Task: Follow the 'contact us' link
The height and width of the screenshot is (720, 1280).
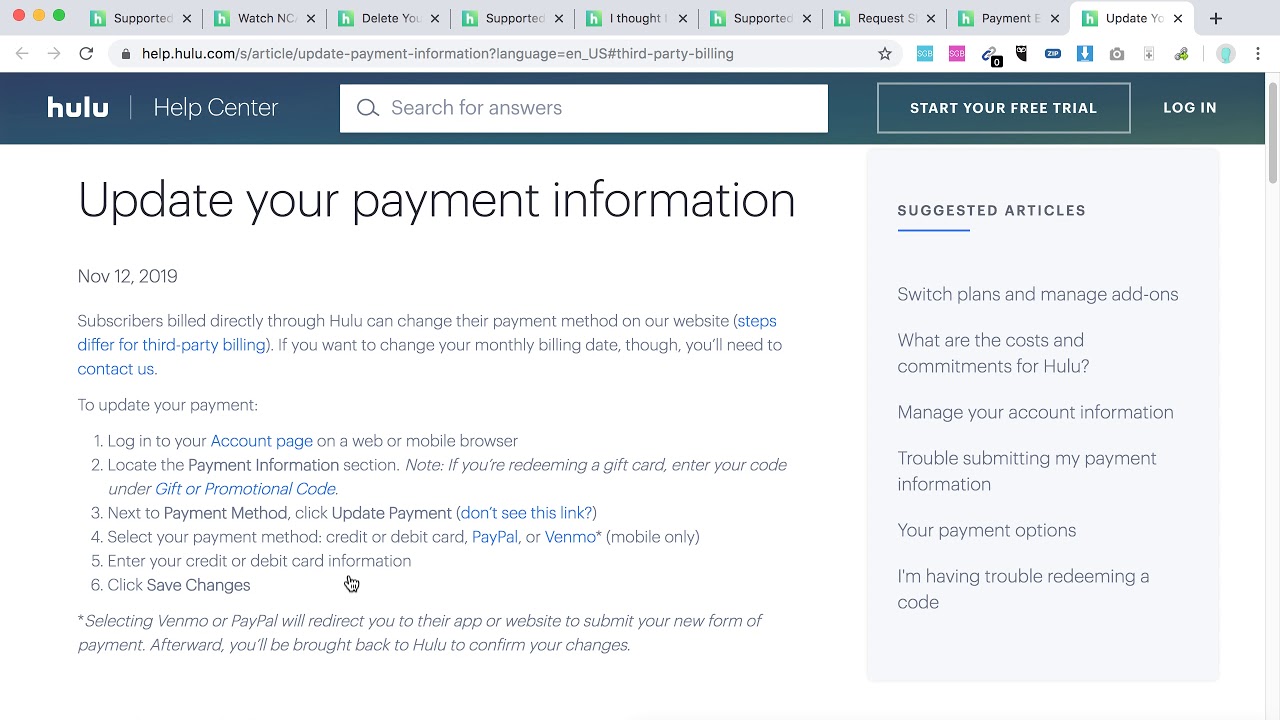Action: tap(115, 369)
